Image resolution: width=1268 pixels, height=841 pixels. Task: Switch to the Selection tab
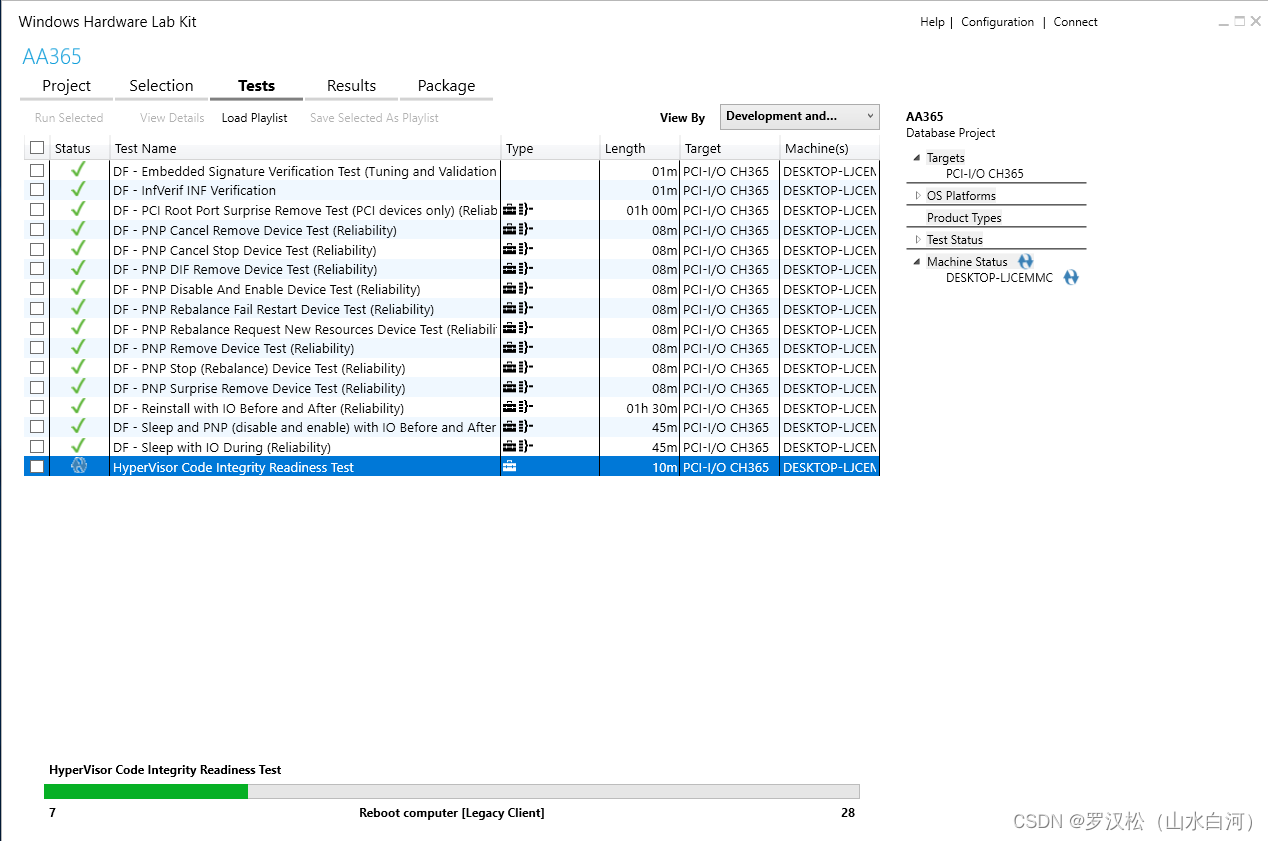(161, 86)
